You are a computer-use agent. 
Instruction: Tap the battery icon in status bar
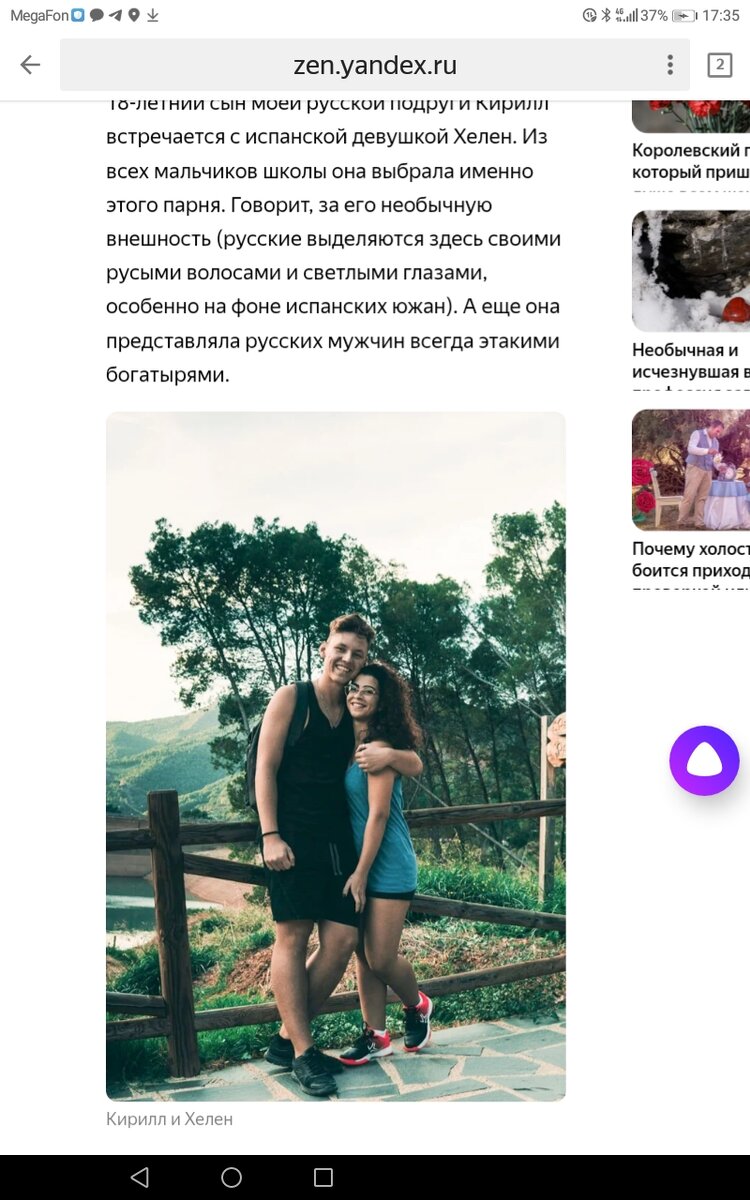[684, 15]
